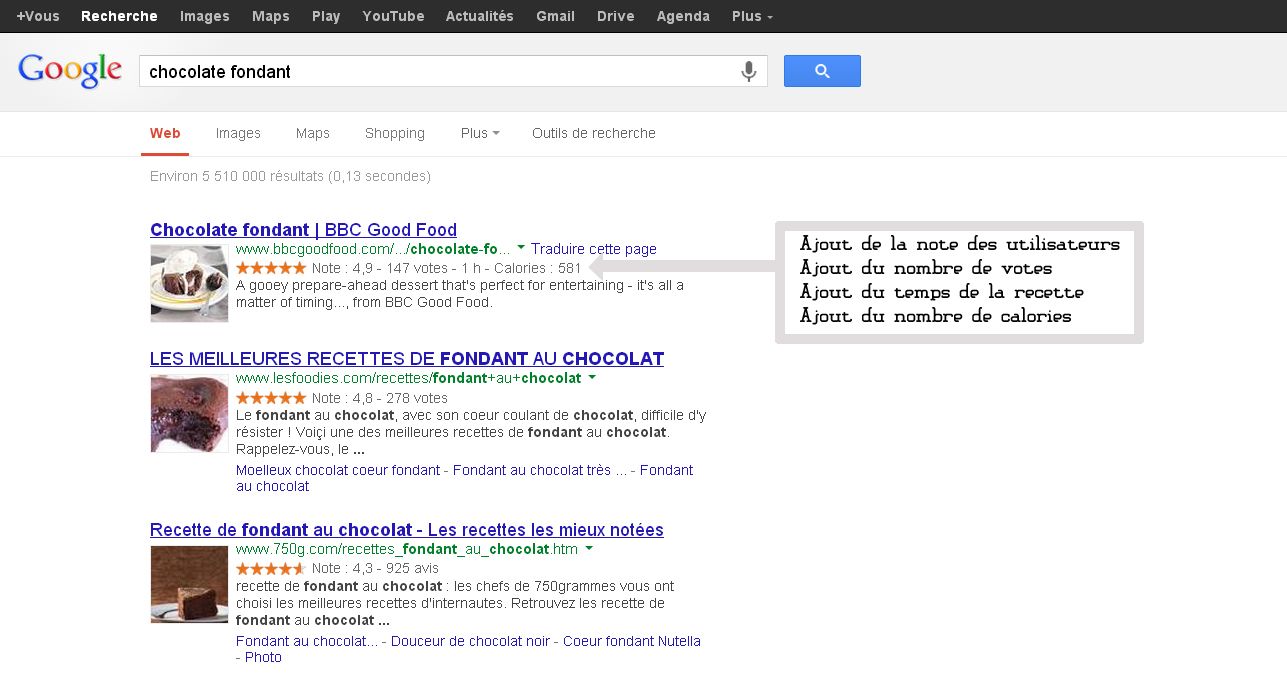Open the lesfoodies.com URL dropdown arrow
1287x682 pixels.
[592, 378]
